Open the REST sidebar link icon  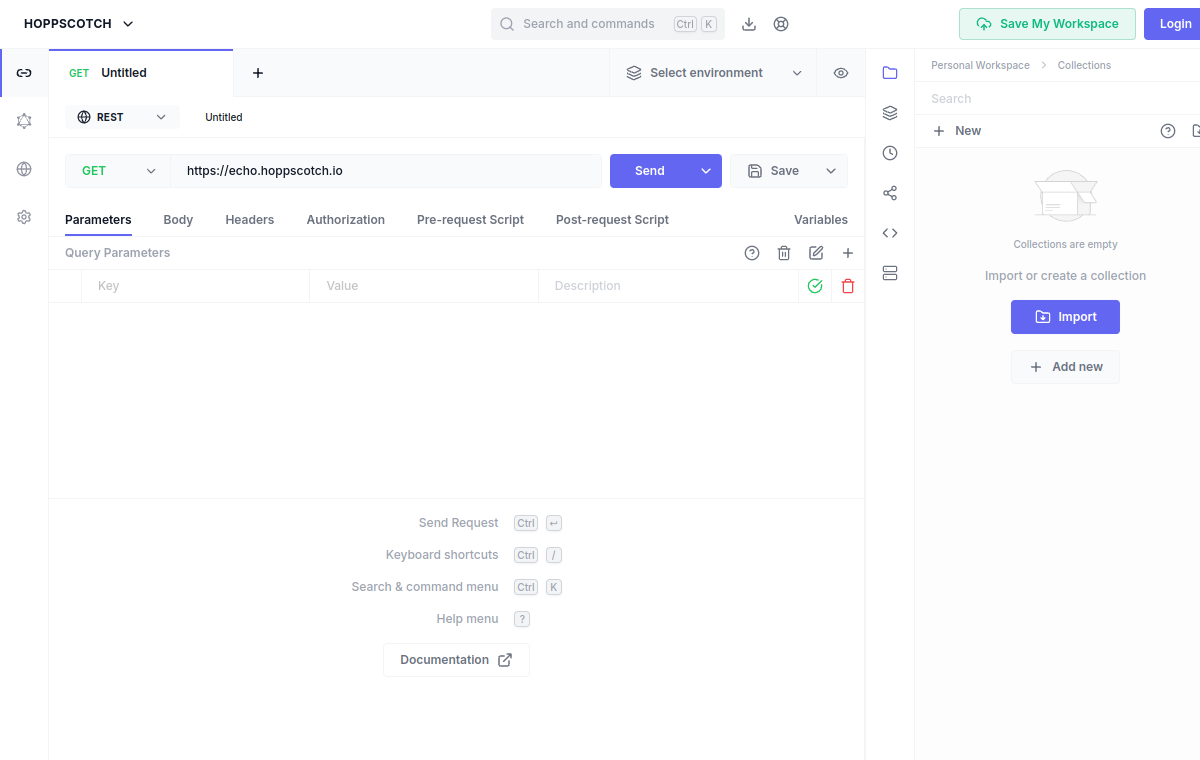24,73
